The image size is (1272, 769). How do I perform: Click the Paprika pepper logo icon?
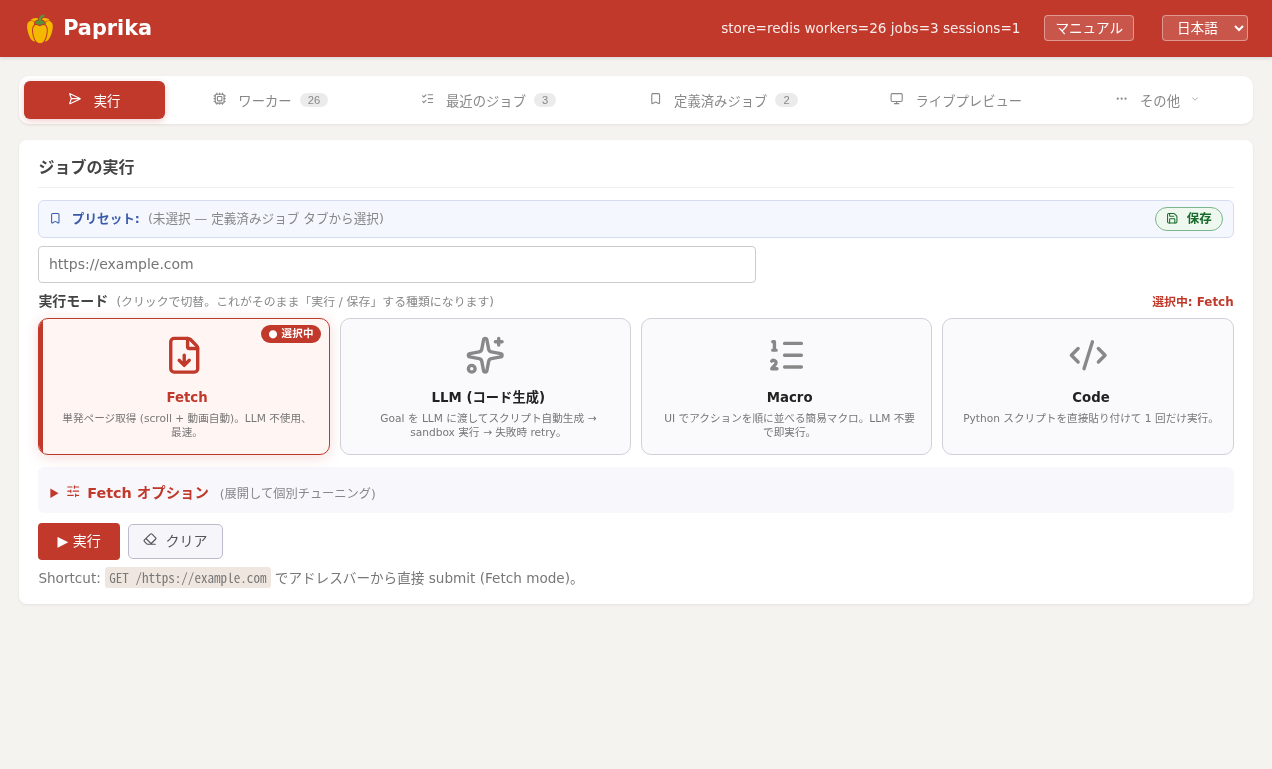[x=40, y=28]
